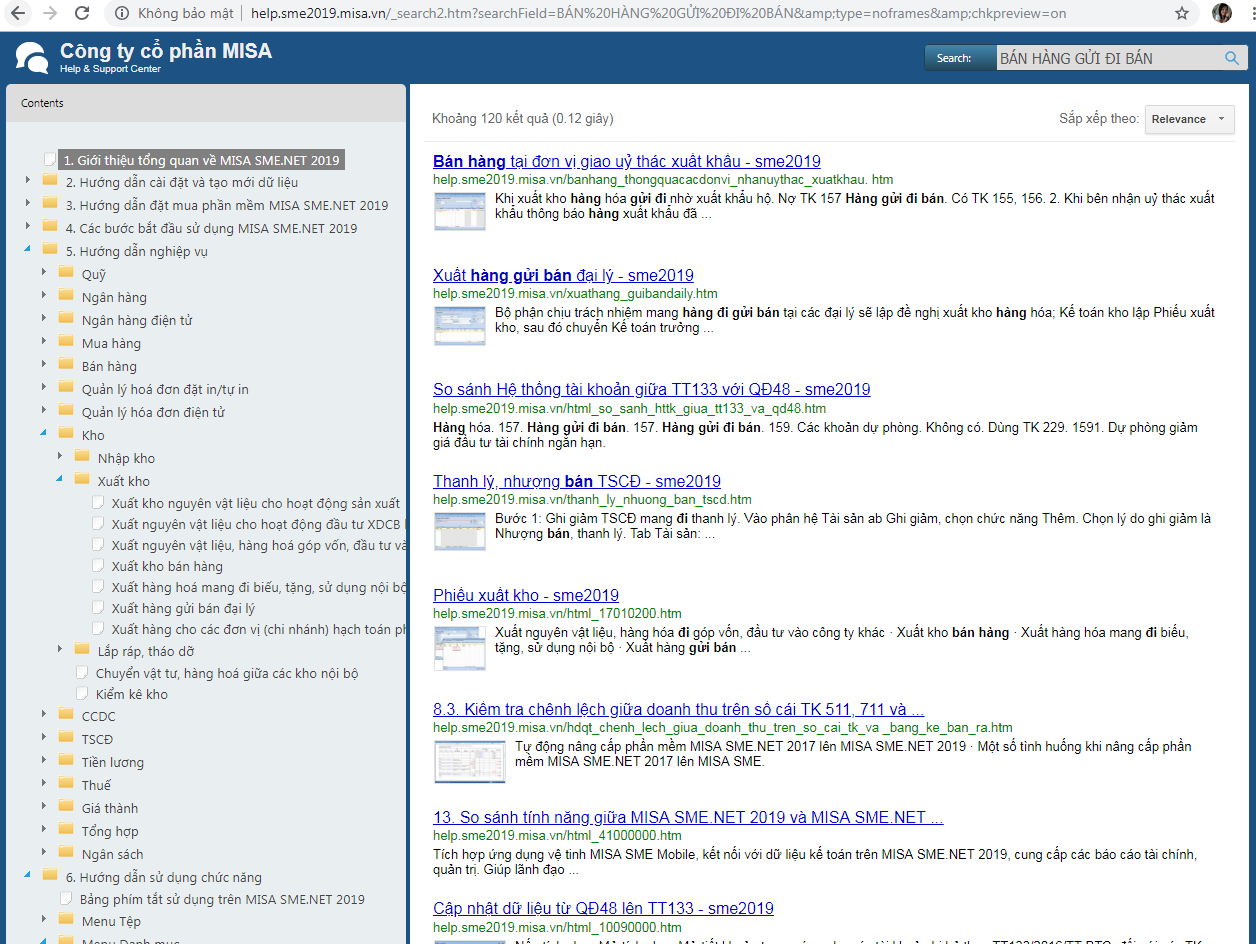Click page icon for Kiểm kê kho
This screenshot has height=944, width=1256.
[83, 693]
